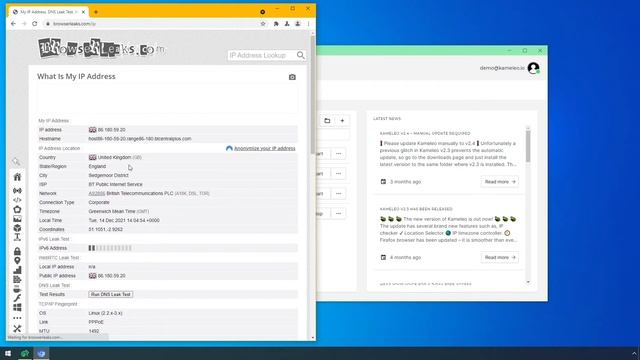Viewport: 640px width, 360px height.
Task: Open the Chrome three-dot menu
Action: 309,24
